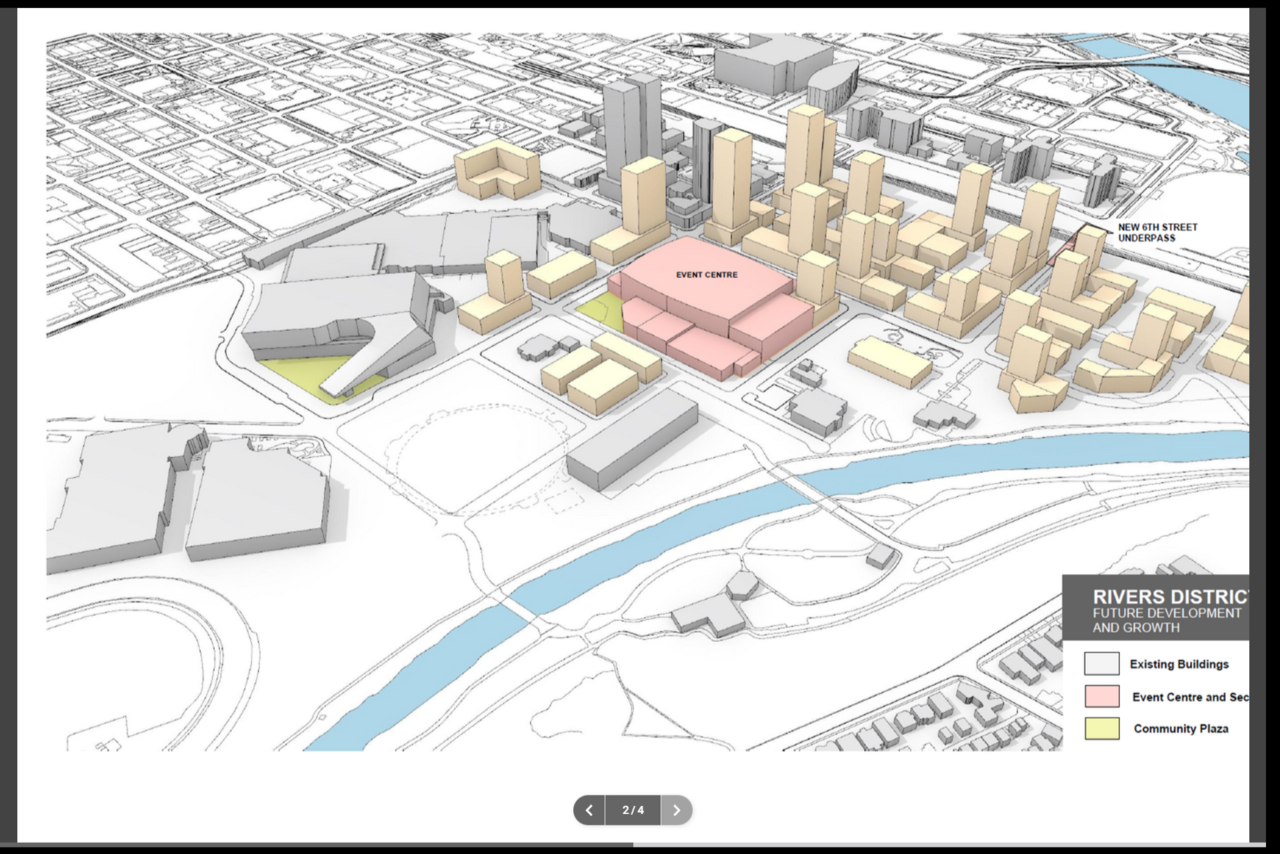Viewport: 1280px width, 854px height.
Task: Click the RIVERS DISTRICT legend title
Action: tap(1170, 597)
